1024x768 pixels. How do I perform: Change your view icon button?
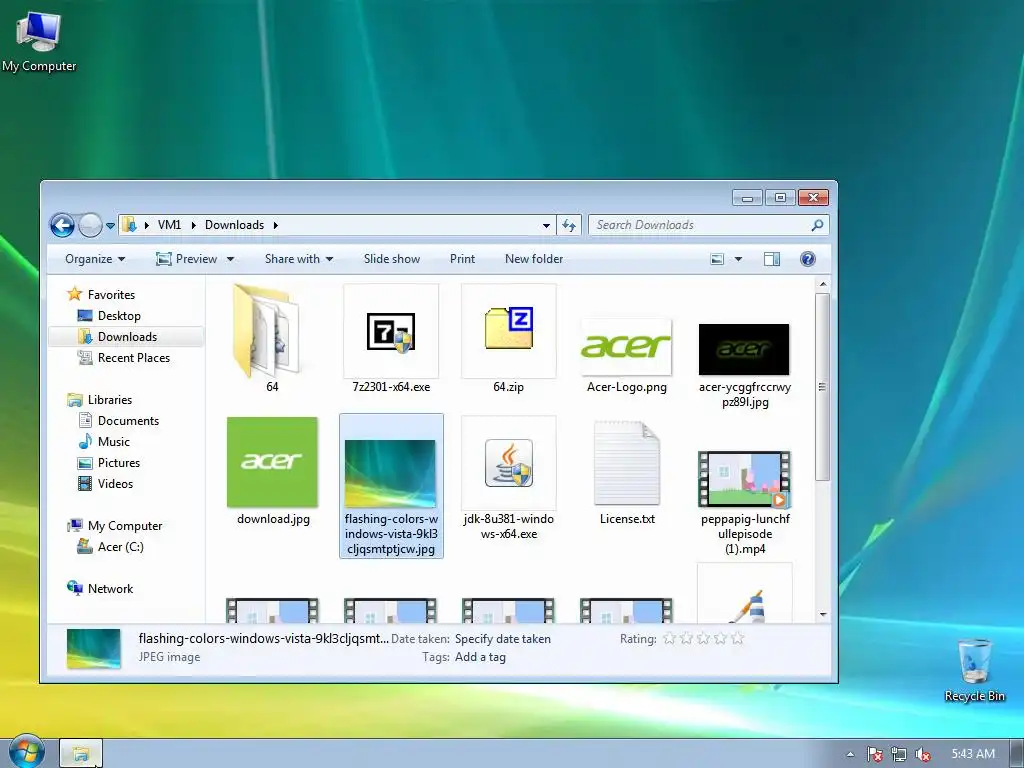pyautogui.click(x=717, y=259)
